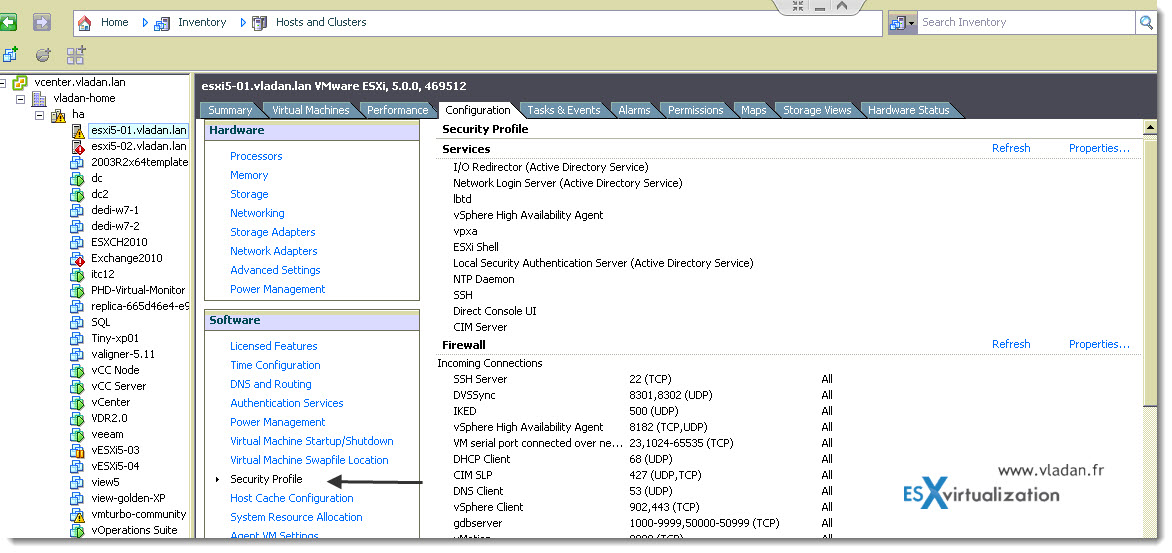Collapse the vcenter.vladan.lan tree node
This screenshot has height=553, width=1172.
point(4,83)
